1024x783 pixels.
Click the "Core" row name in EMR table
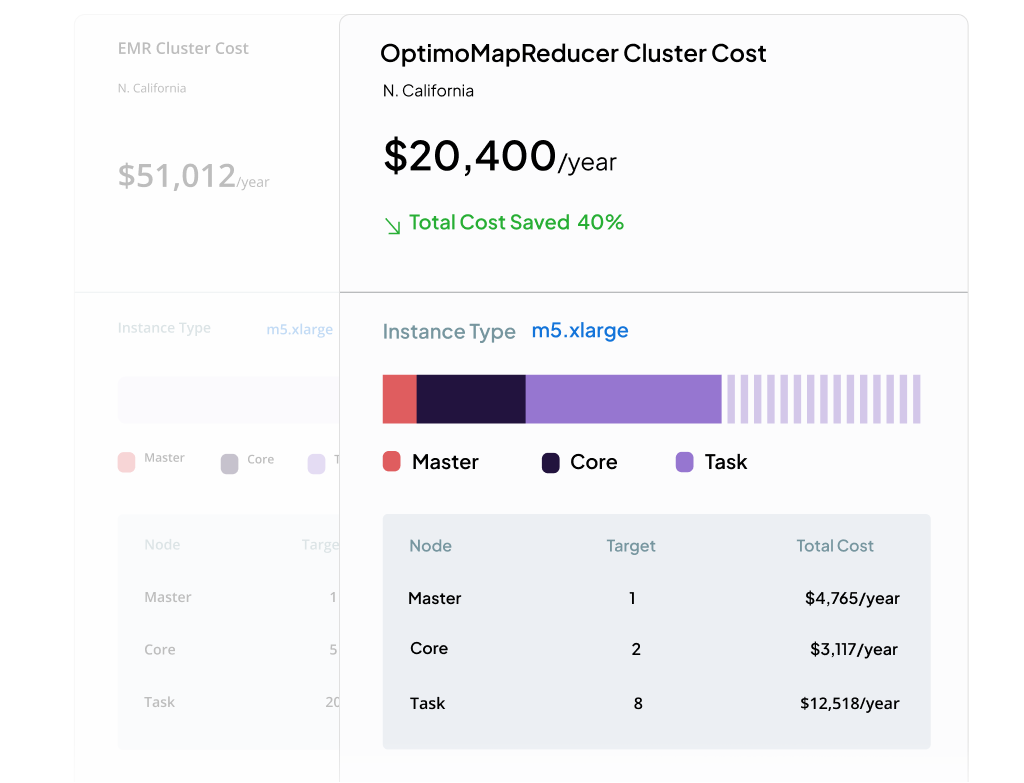click(x=160, y=650)
